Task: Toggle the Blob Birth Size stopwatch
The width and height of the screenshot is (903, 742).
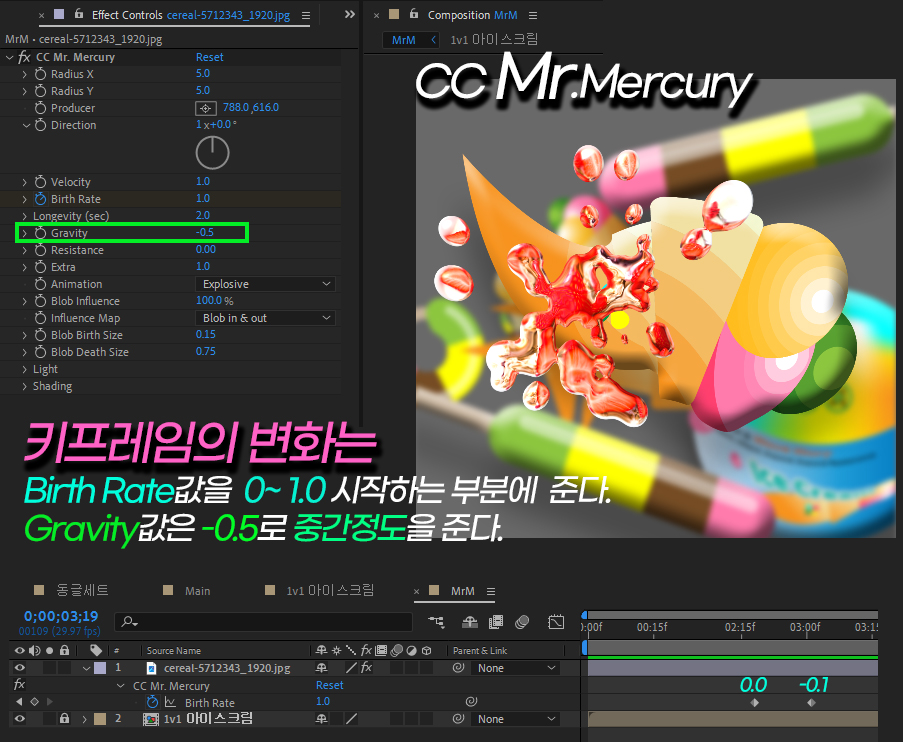Action: 40,335
